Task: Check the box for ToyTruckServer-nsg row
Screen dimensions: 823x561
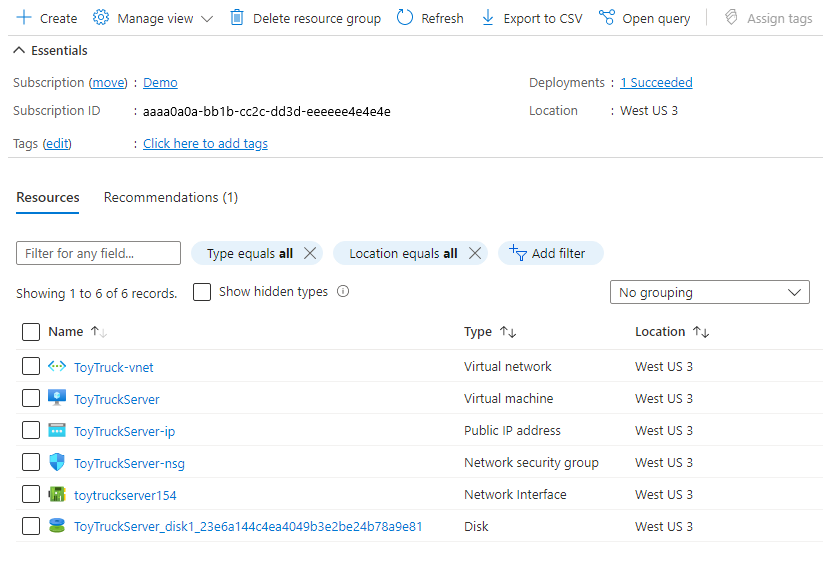Action: [x=31, y=462]
